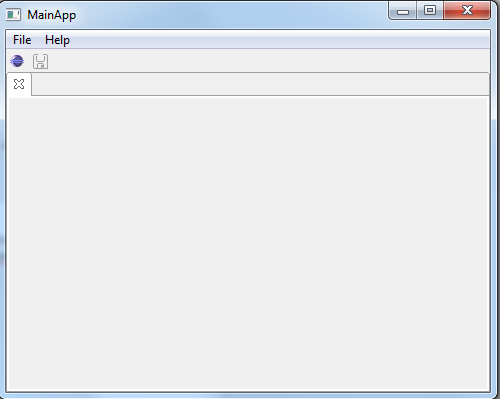The image size is (500, 399).
Task: Click the purple Eclipse globe toolbar icon
Action: (x=17, y=61)
